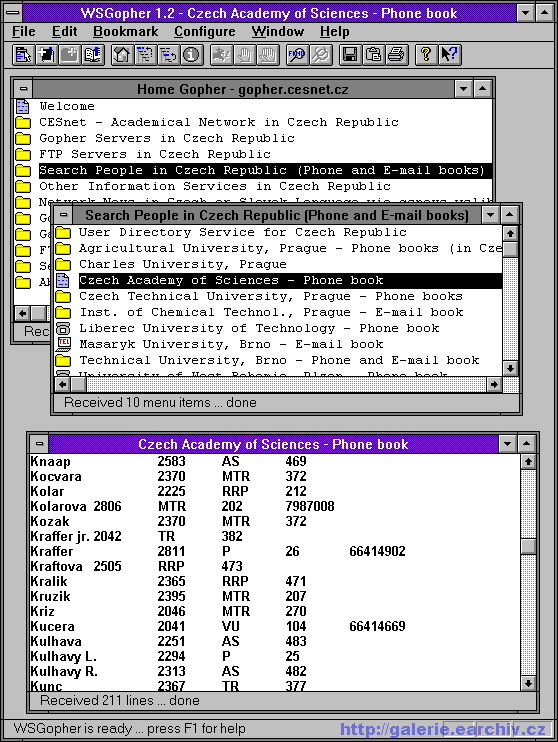This screenshot has height=742, width=558.
Task: Click folder icon beside Technical University, Brno
Action: [63, 361]
